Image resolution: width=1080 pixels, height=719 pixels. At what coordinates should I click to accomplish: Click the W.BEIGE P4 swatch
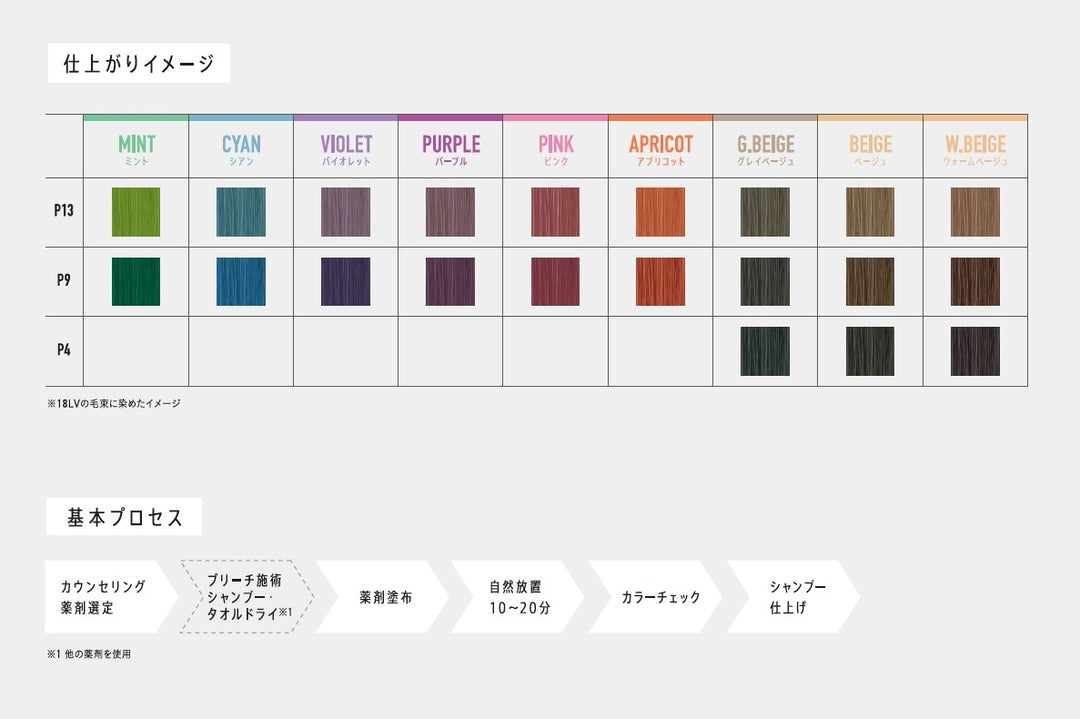975,351
